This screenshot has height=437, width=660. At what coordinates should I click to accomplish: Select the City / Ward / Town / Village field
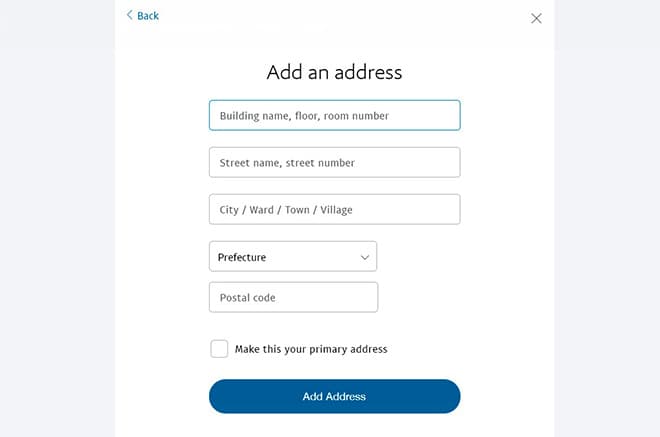point(334,209)
